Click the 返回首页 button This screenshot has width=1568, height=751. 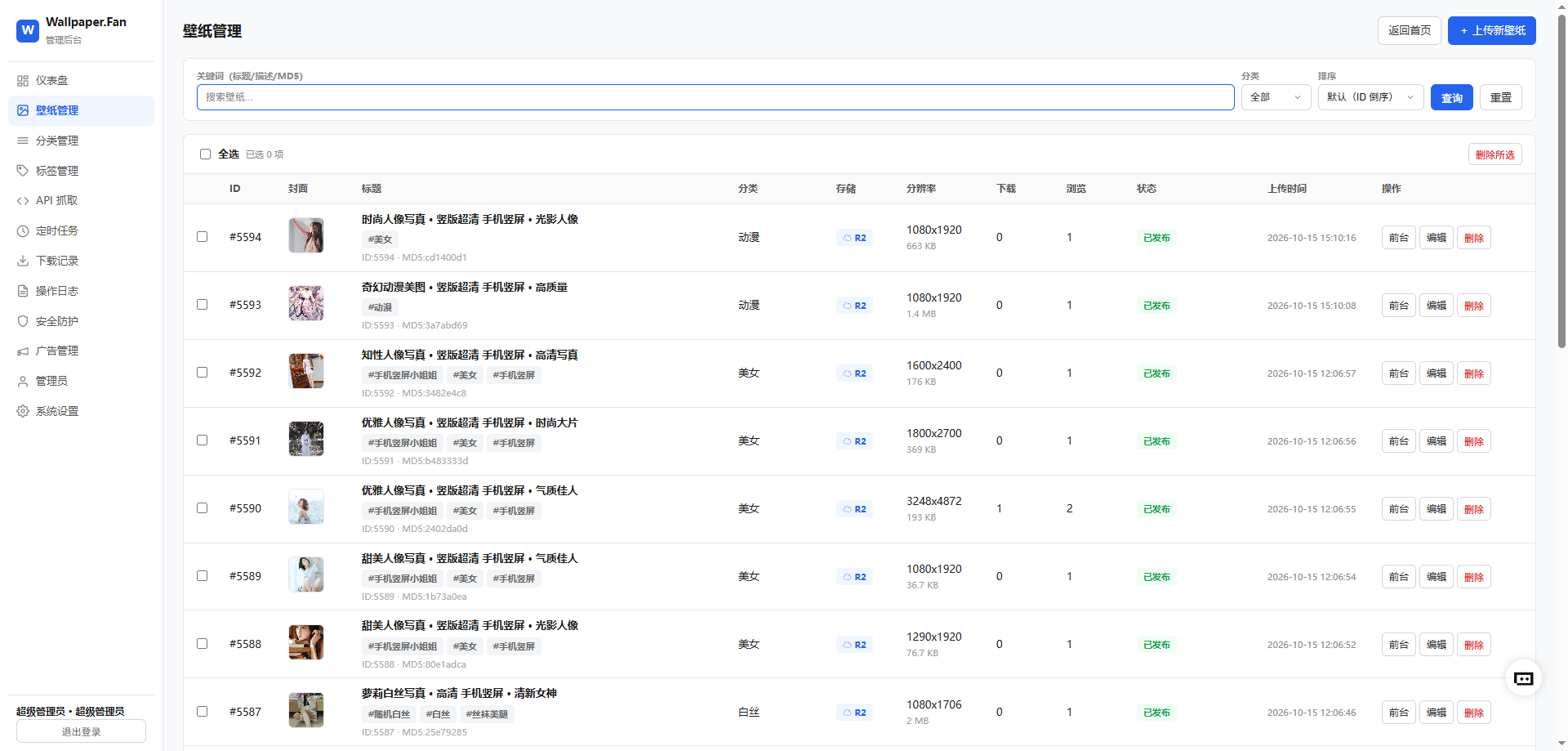(x=1409, y=30)
